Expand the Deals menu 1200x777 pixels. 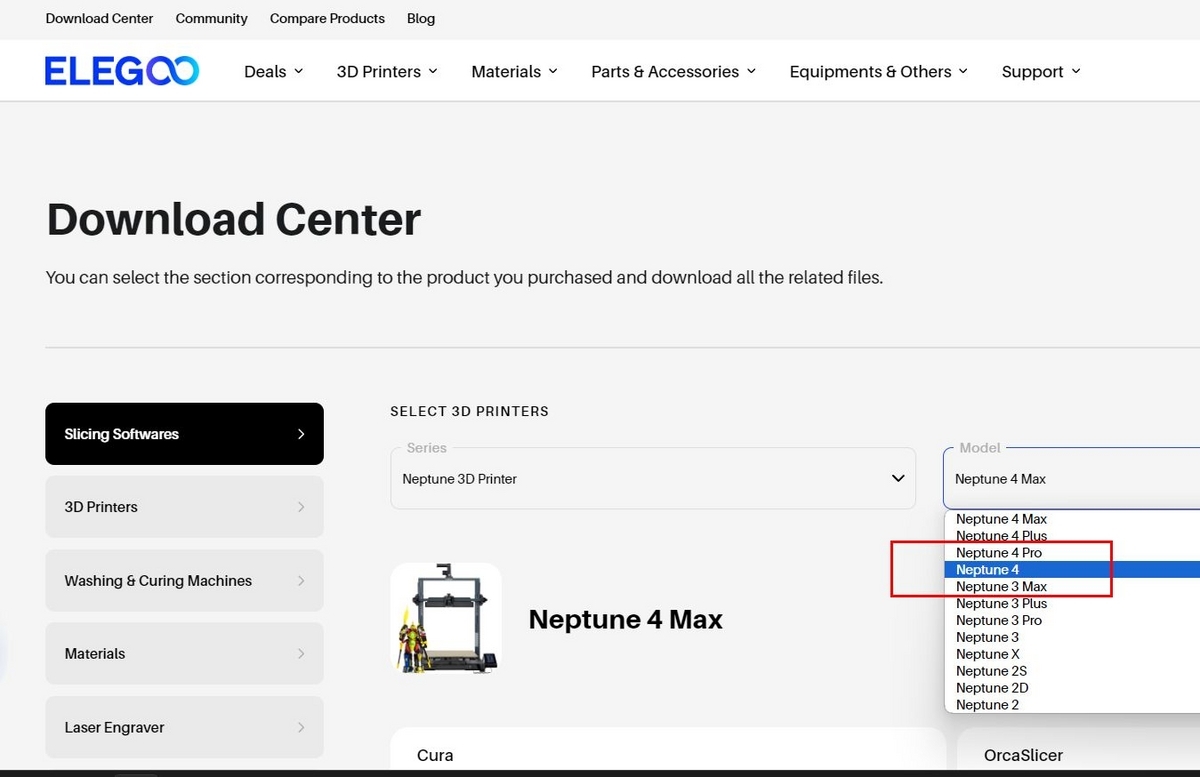click(x=274, y=72)
